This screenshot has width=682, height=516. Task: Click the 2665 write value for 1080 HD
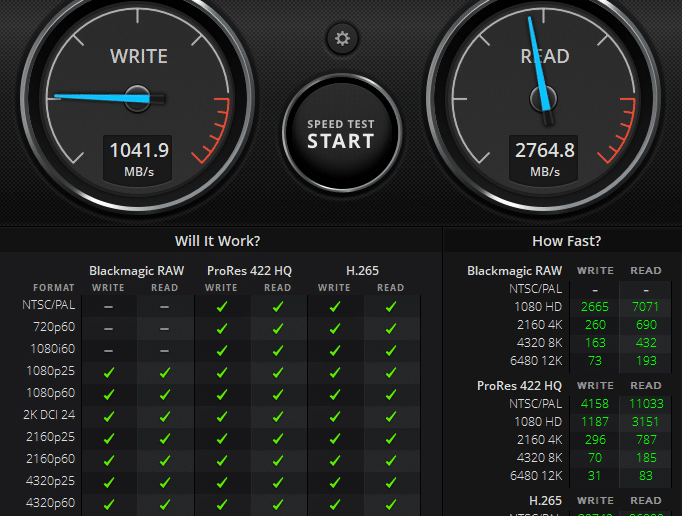pos(595,307)
